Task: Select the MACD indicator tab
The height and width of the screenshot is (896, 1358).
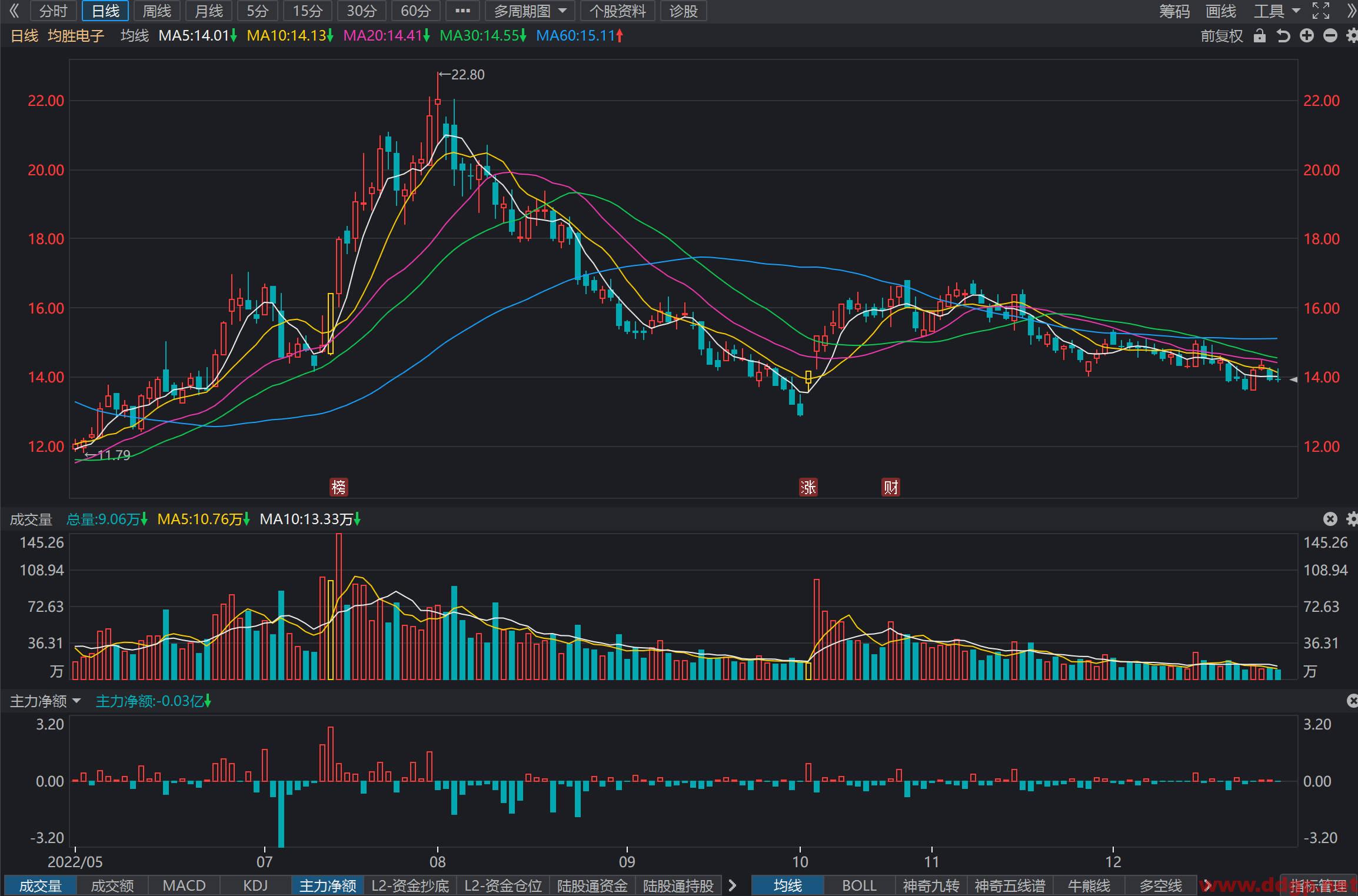Action: pos(184,885)
